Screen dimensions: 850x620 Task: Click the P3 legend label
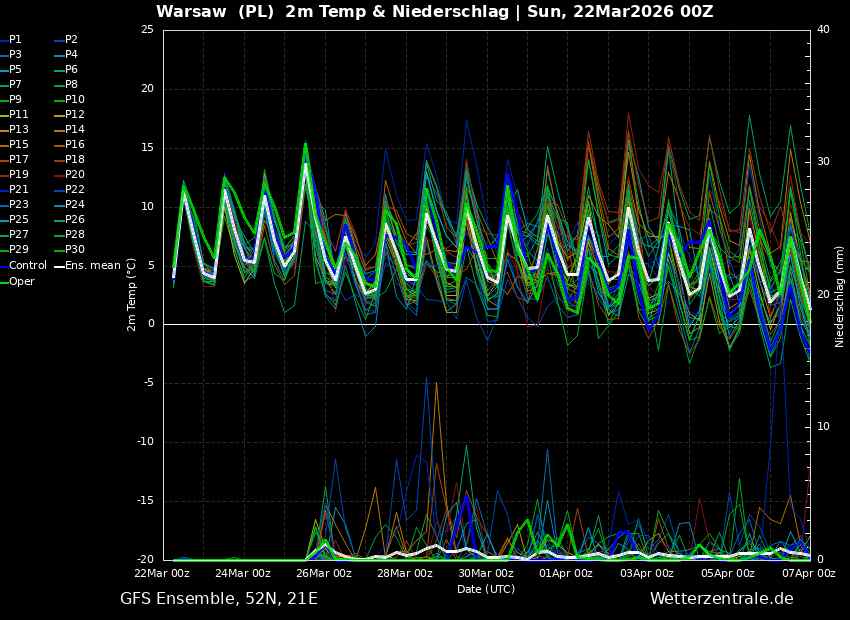pos(15,54)
